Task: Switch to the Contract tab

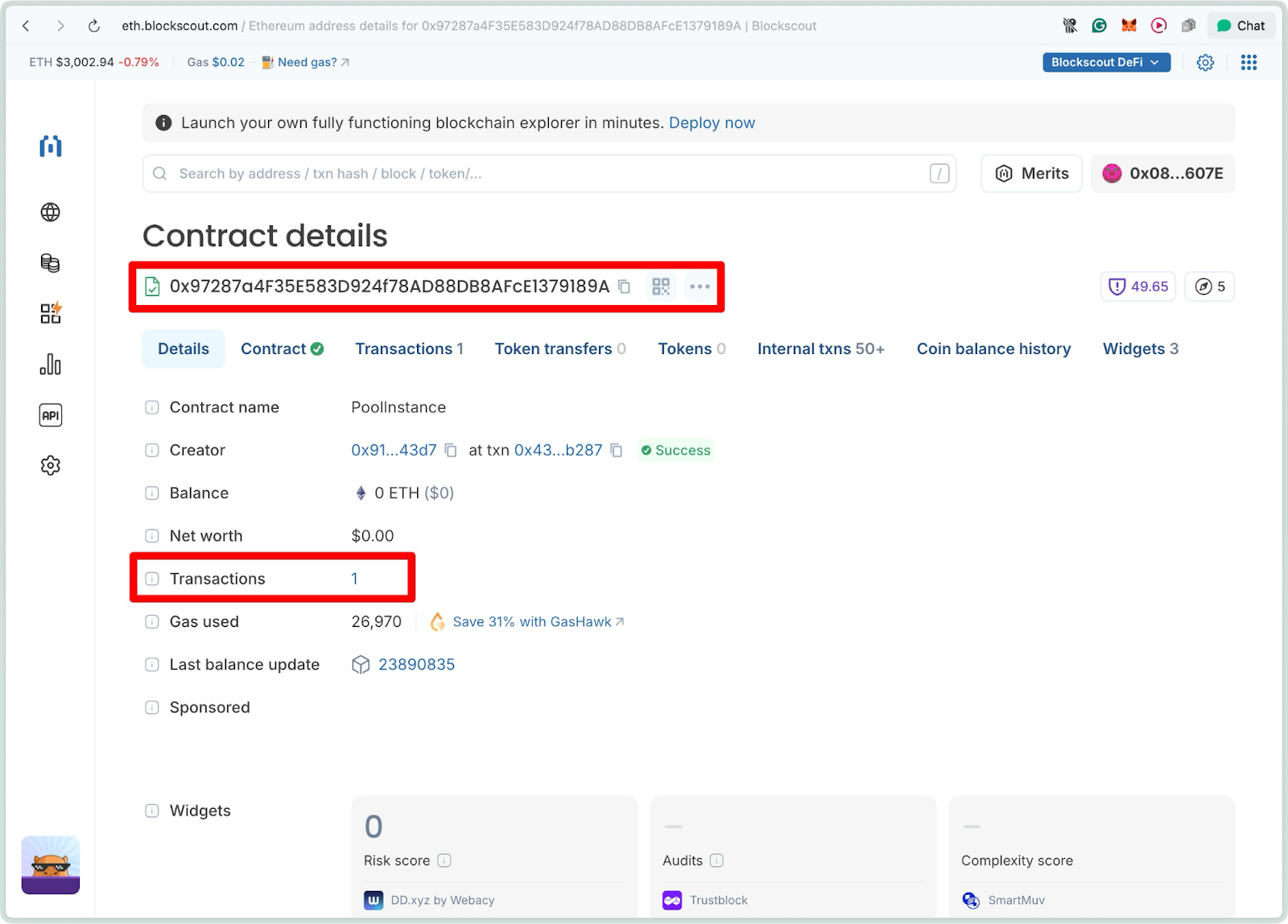Action: (x=281, y=349)
